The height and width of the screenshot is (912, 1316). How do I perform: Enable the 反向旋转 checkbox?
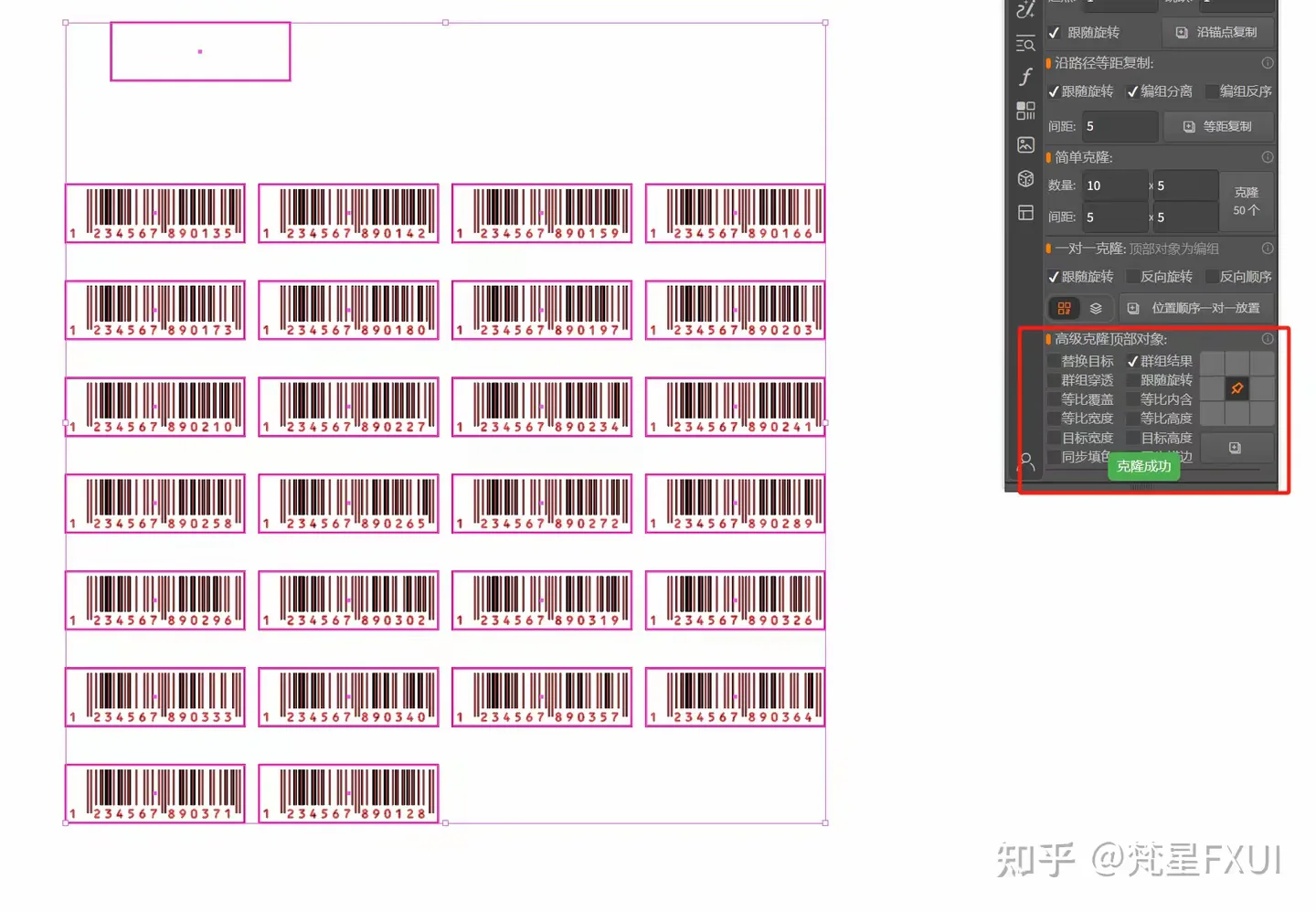[1132, 277]
